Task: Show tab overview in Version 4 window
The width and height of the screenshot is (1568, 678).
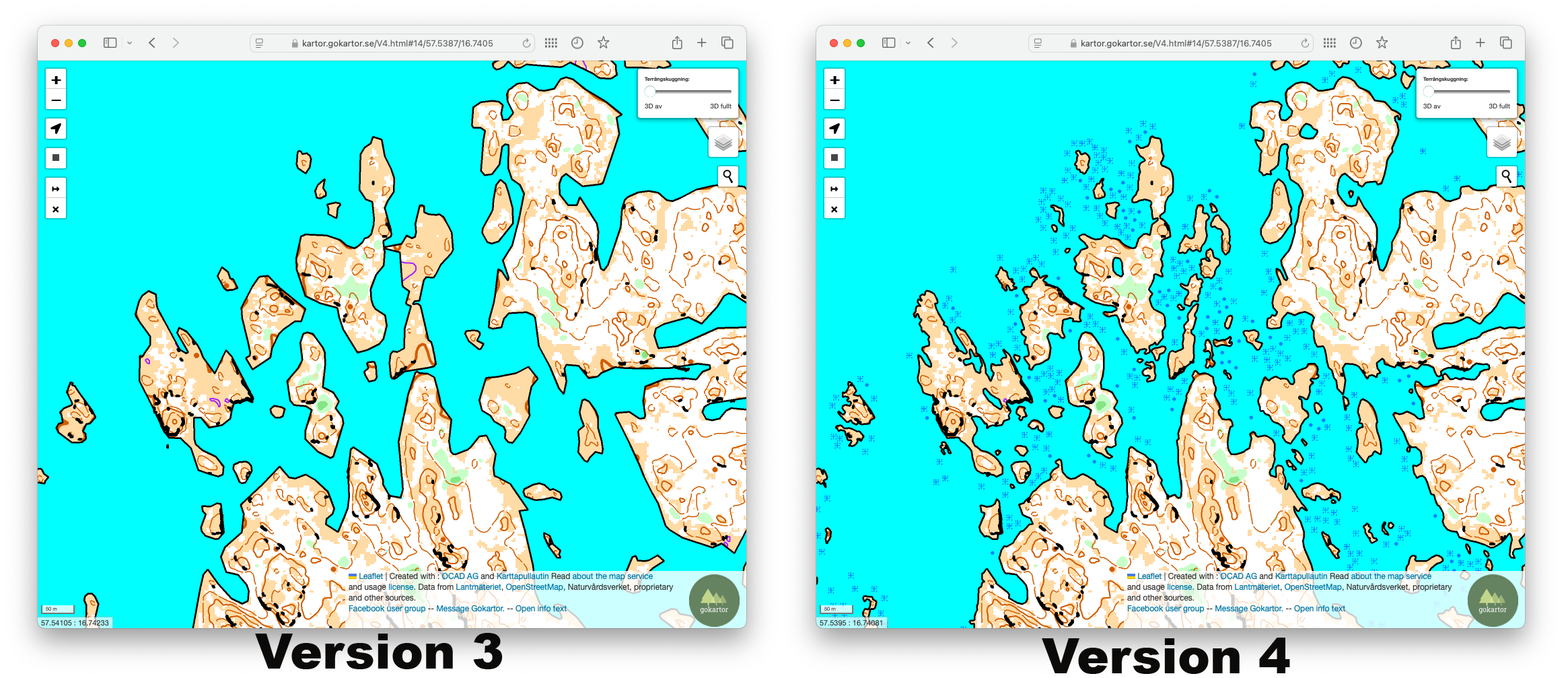Action: click(1506, 43)
